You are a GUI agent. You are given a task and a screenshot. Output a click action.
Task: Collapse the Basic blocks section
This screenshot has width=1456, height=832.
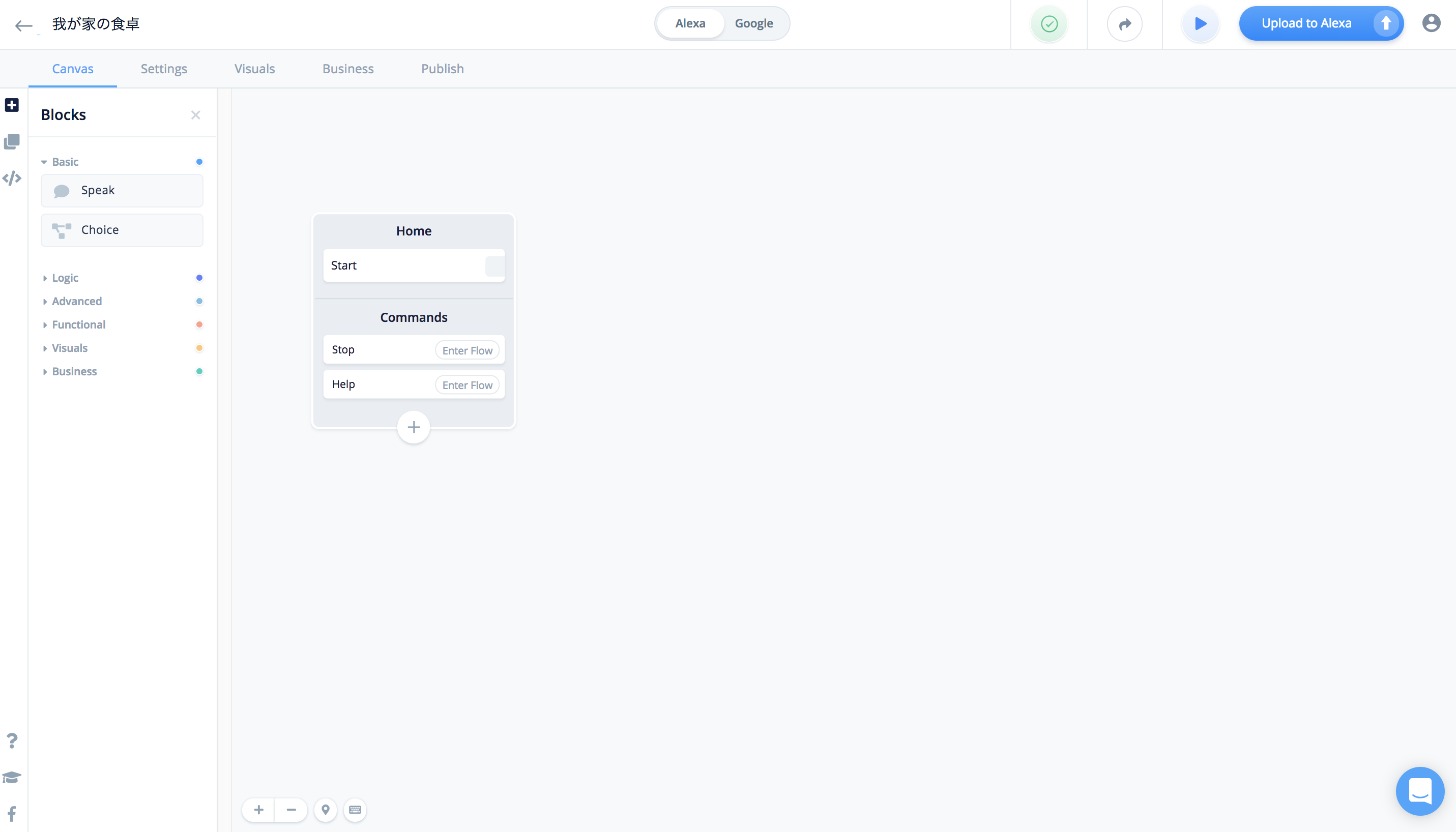[x=65, y=162]
